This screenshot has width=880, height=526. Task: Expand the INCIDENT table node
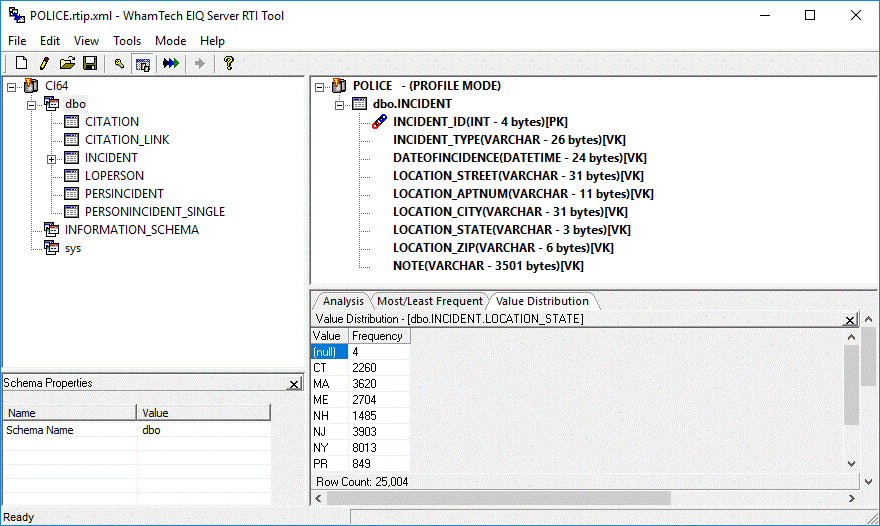[52, 159]
